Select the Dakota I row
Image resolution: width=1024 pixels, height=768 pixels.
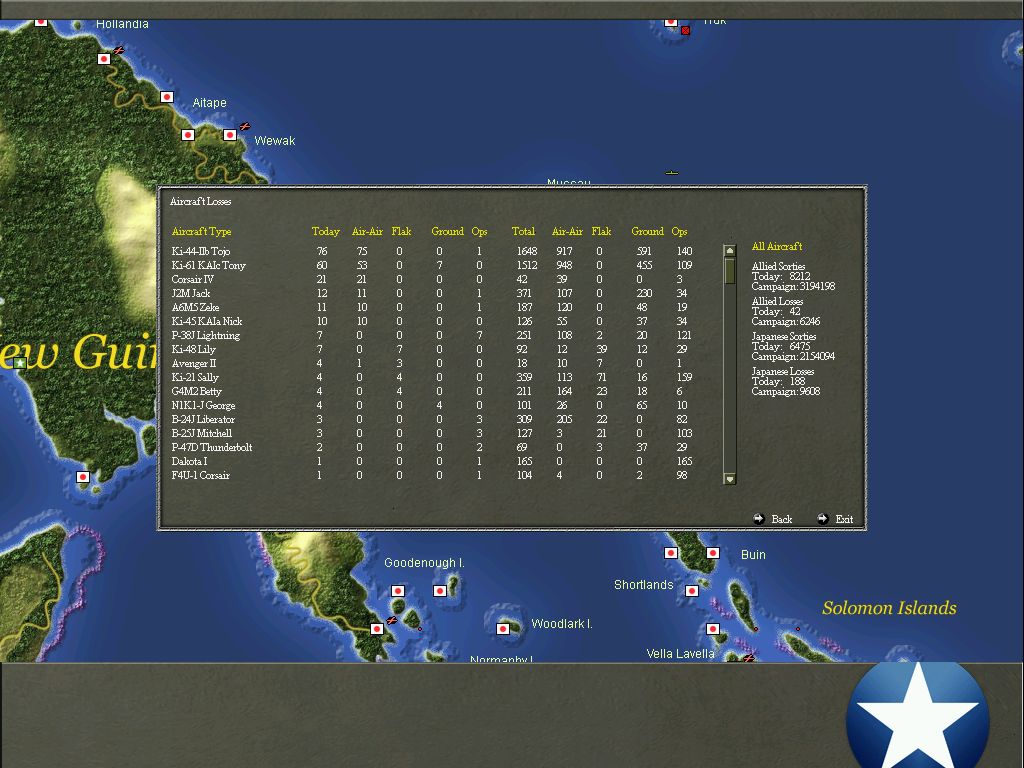click(x=432, y=462)
